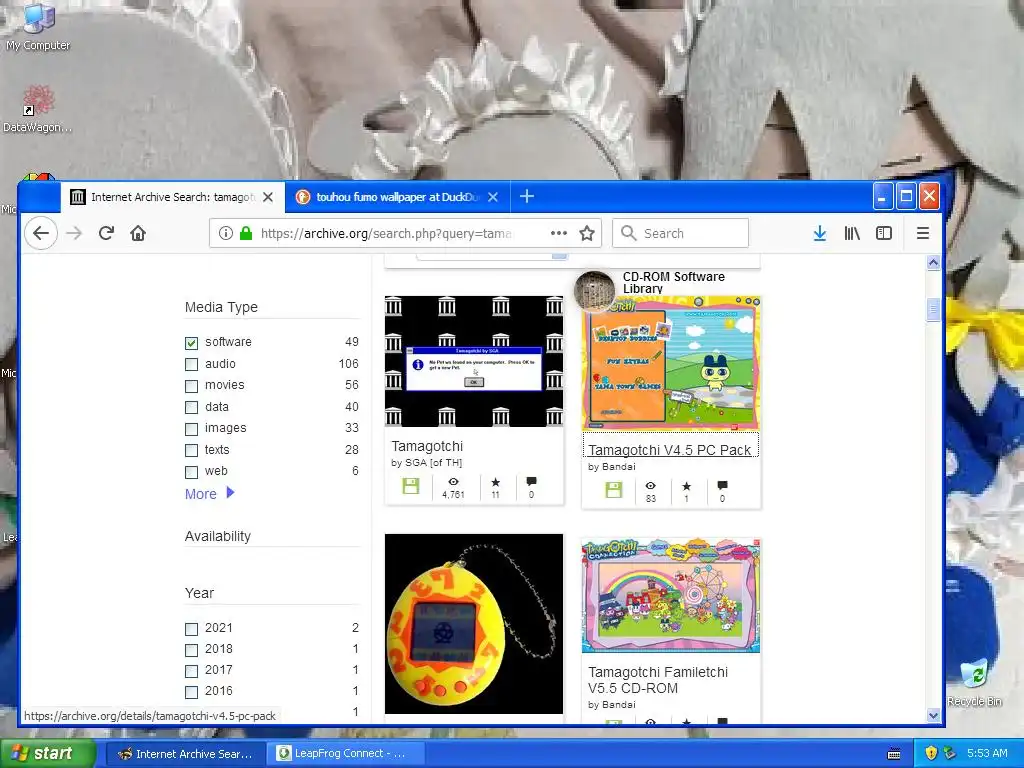1024x768 pixels.
Task: Close the touhou fumo wallpaper tab
Action: point(493,197)
